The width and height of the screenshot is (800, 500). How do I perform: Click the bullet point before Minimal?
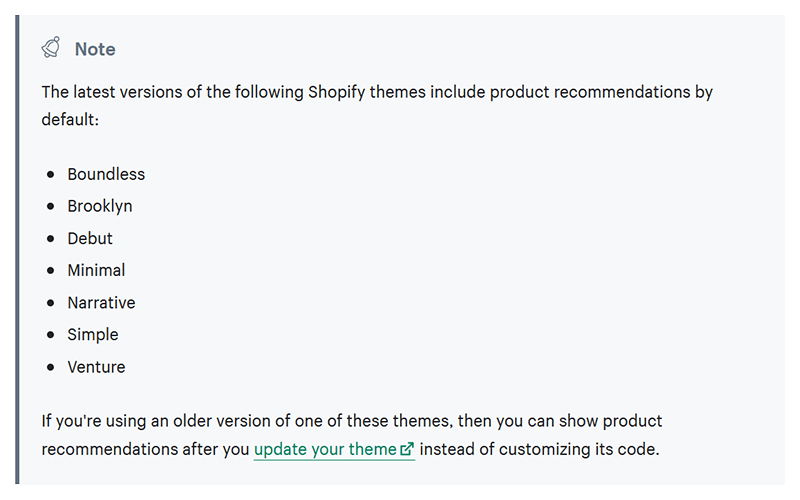click(x=51, y=270)
